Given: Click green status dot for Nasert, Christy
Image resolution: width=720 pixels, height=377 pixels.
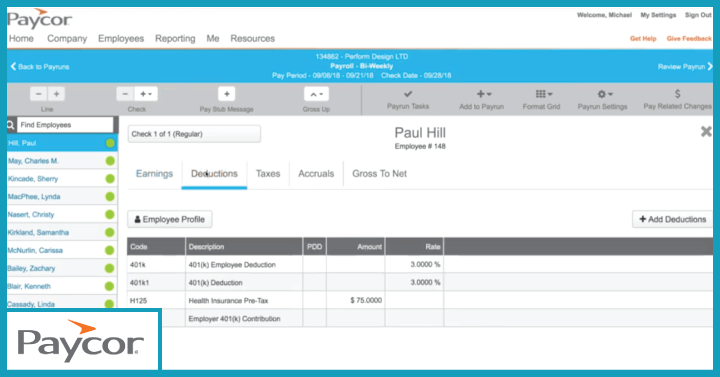Looking at the screenshot, I should pyautogui.click(x=110, y=215).
